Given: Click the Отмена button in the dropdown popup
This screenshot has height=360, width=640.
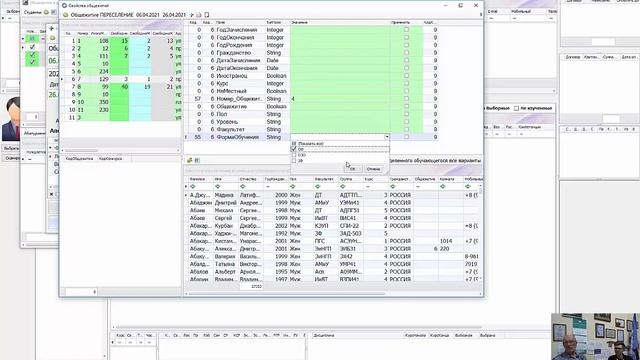Looking at the screenshot, I should [x=373, y=169].
